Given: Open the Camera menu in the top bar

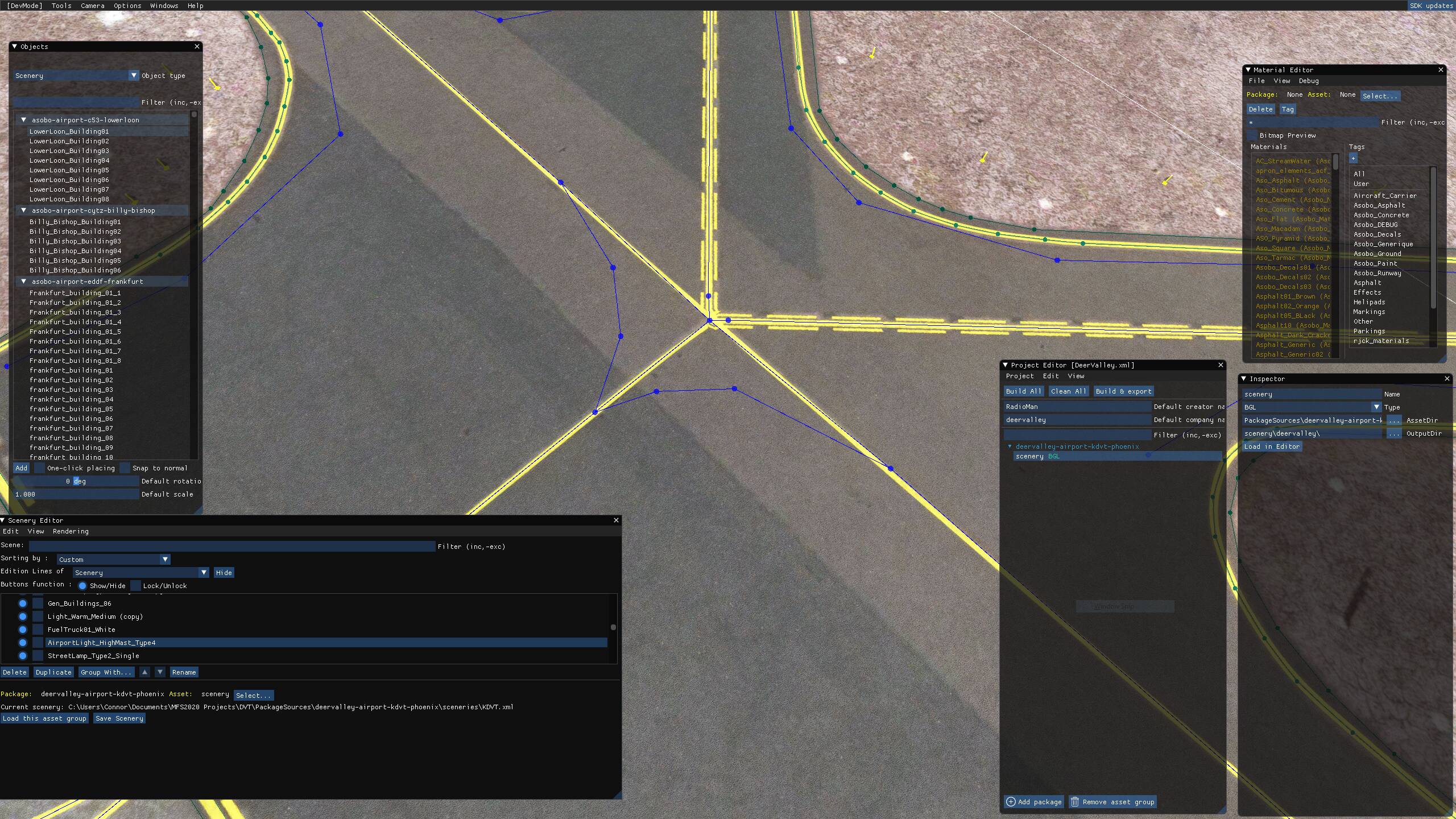Looking at the screenshot, I should [92, 6].
